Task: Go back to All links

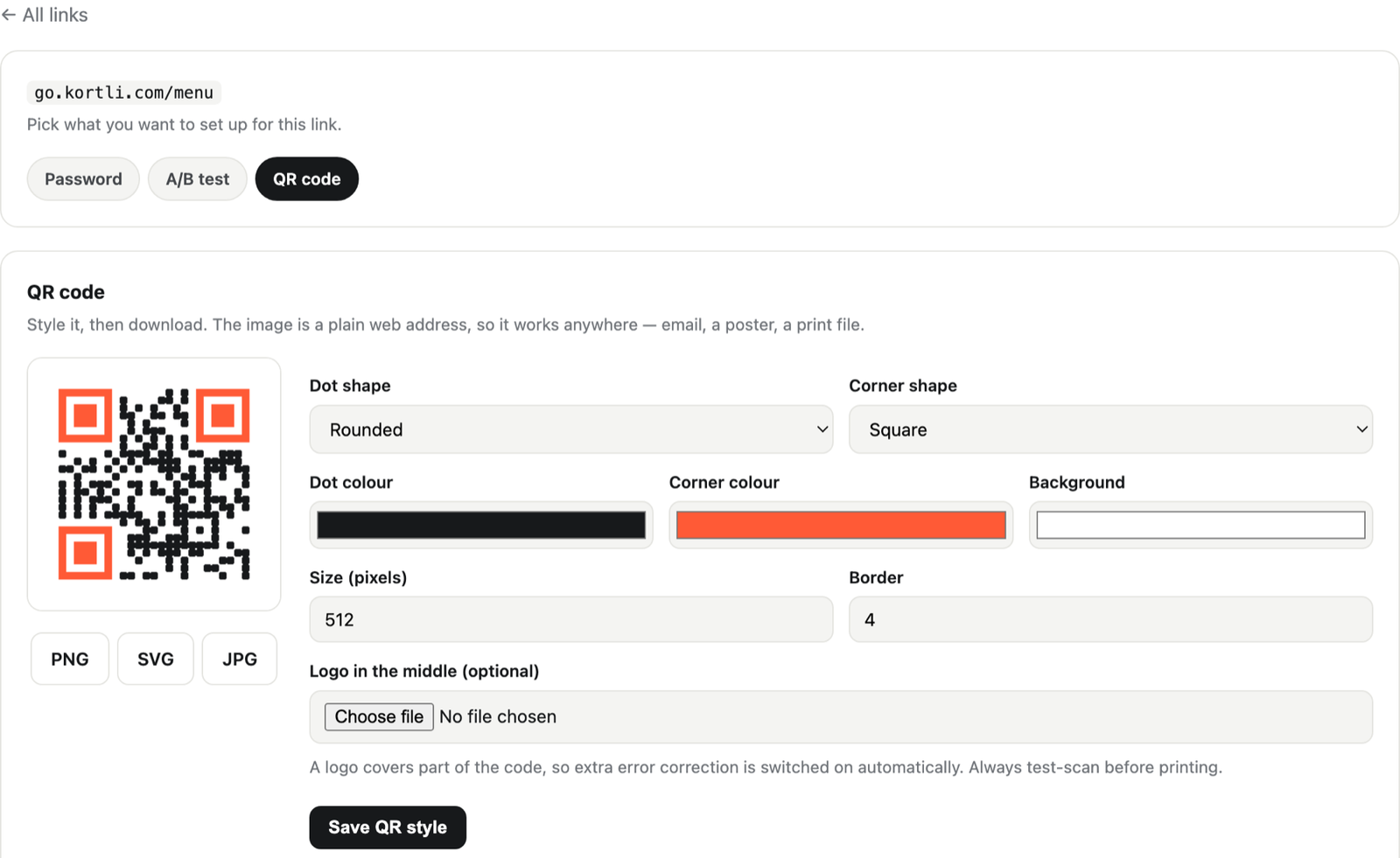Action: 45,15
